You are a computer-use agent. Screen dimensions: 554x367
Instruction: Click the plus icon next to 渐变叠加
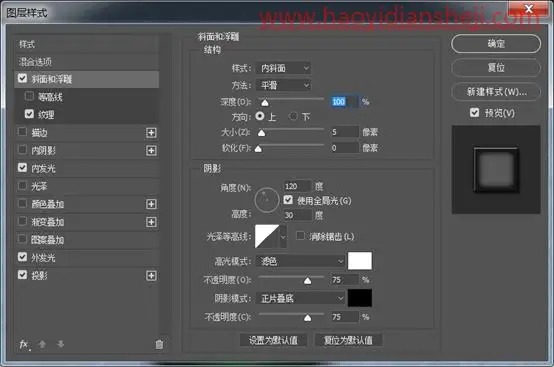coord(151,222)
